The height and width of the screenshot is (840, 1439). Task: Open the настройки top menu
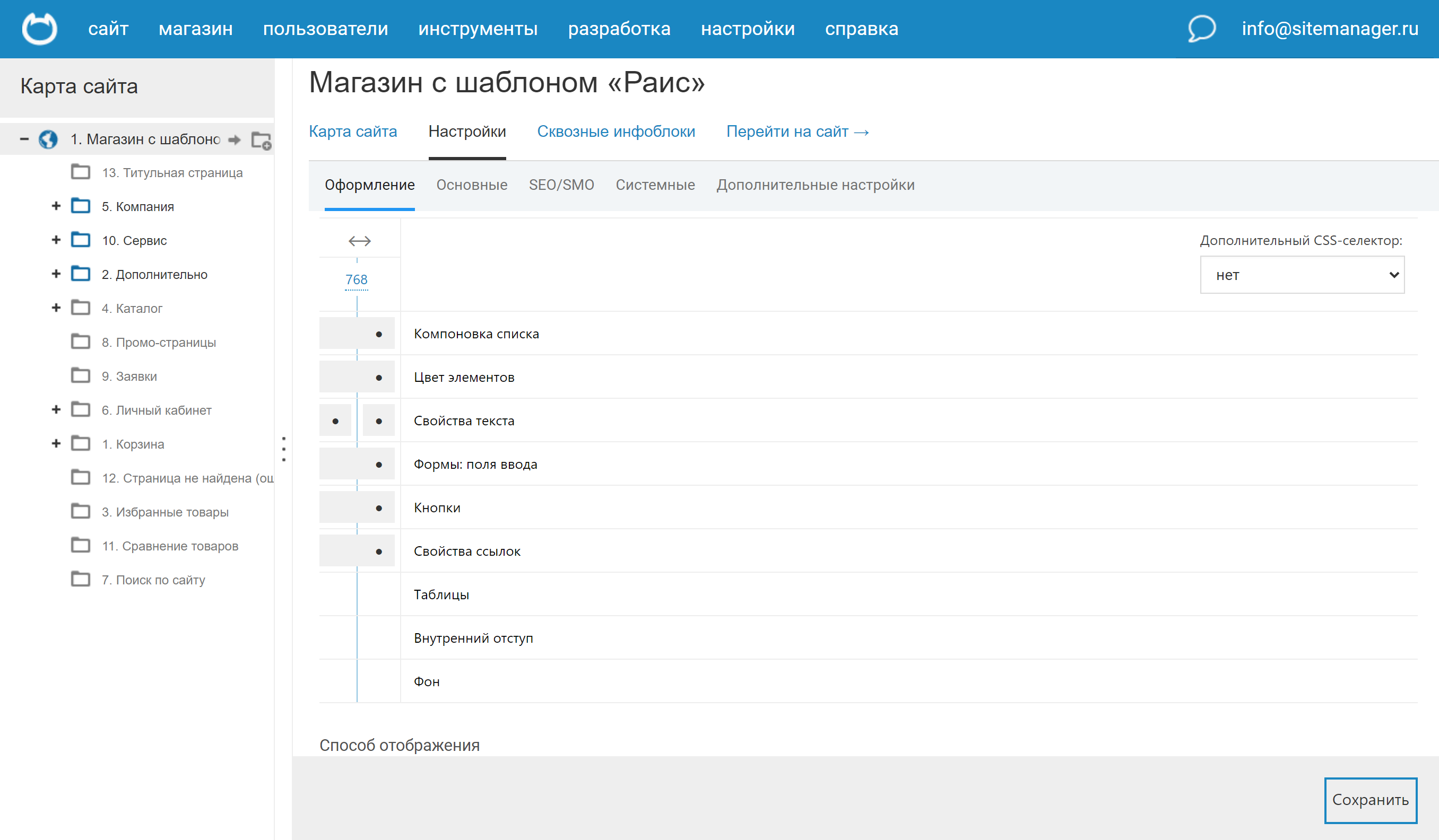747,29
